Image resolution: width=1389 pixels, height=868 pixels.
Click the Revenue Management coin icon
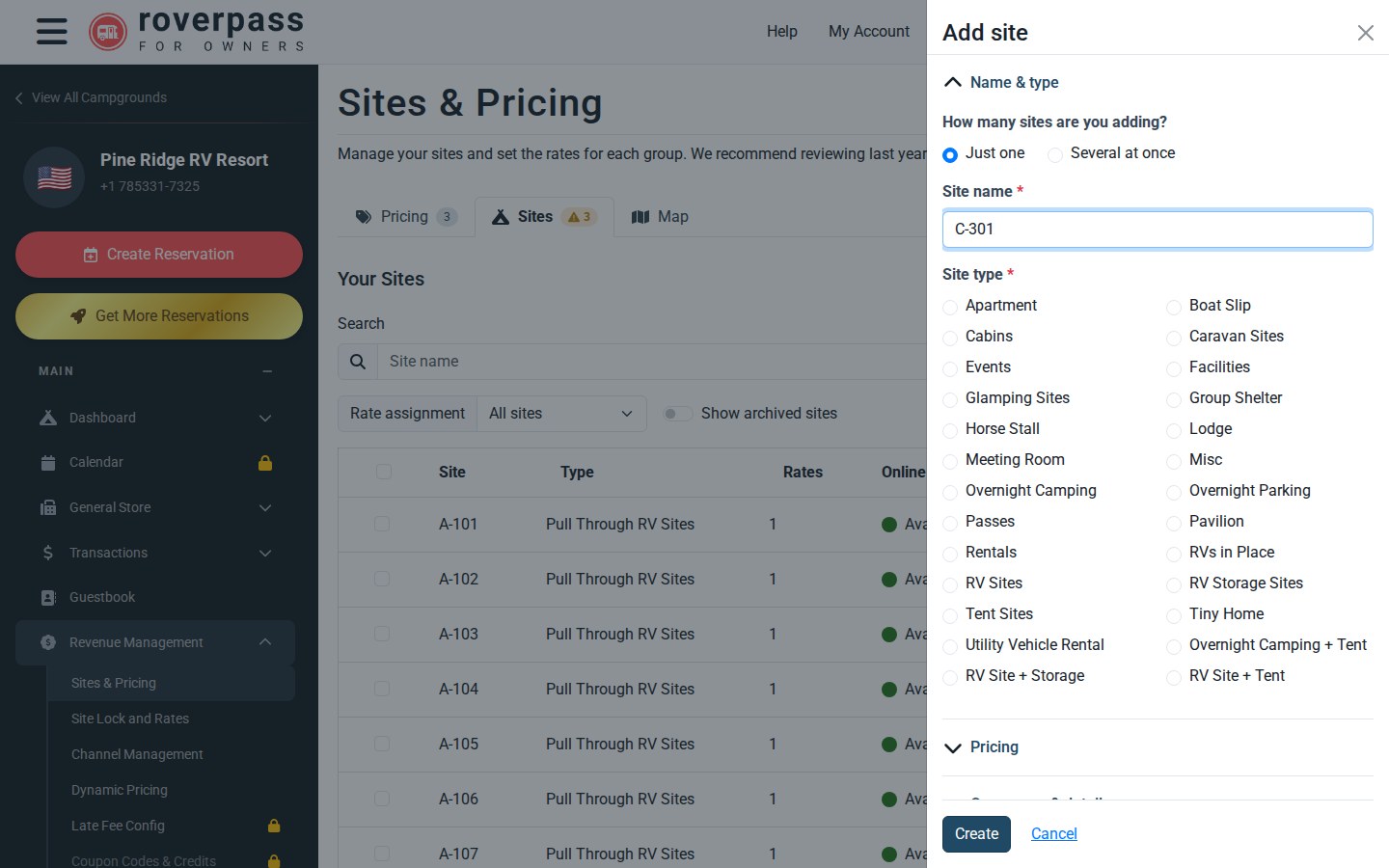[x=48, y=642]
